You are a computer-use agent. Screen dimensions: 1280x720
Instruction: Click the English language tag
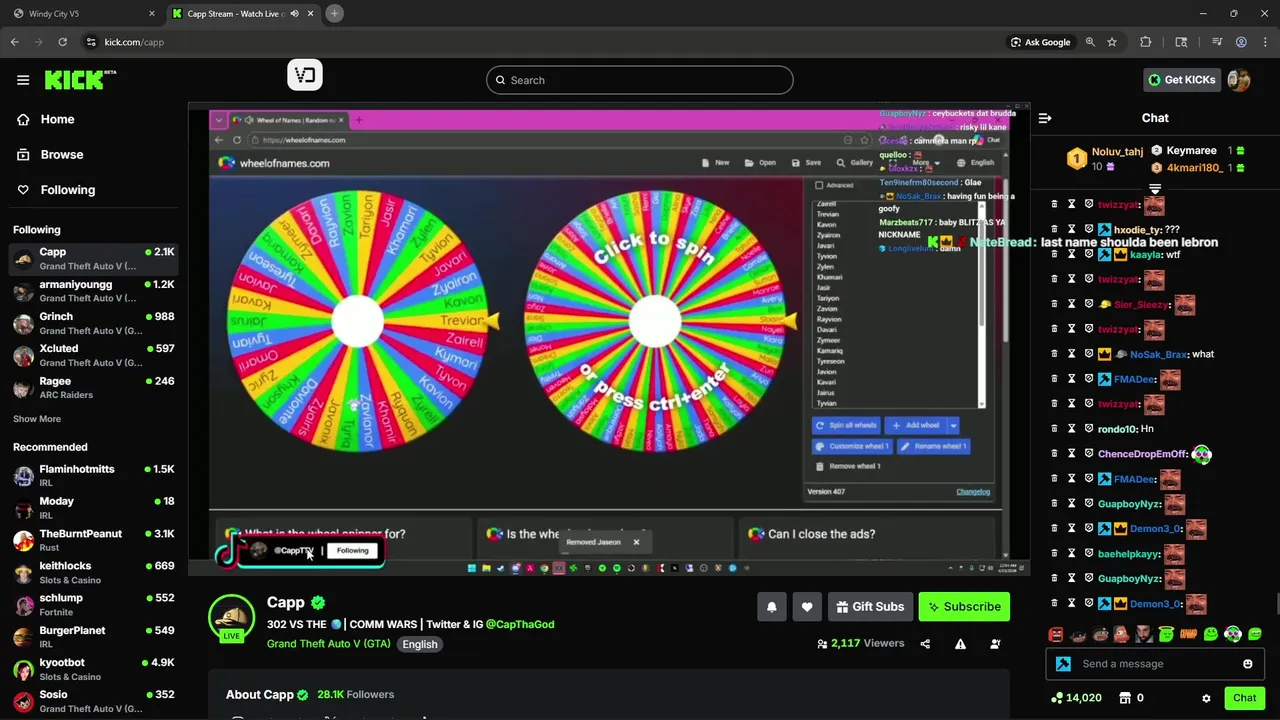click(x=420, y=644)
